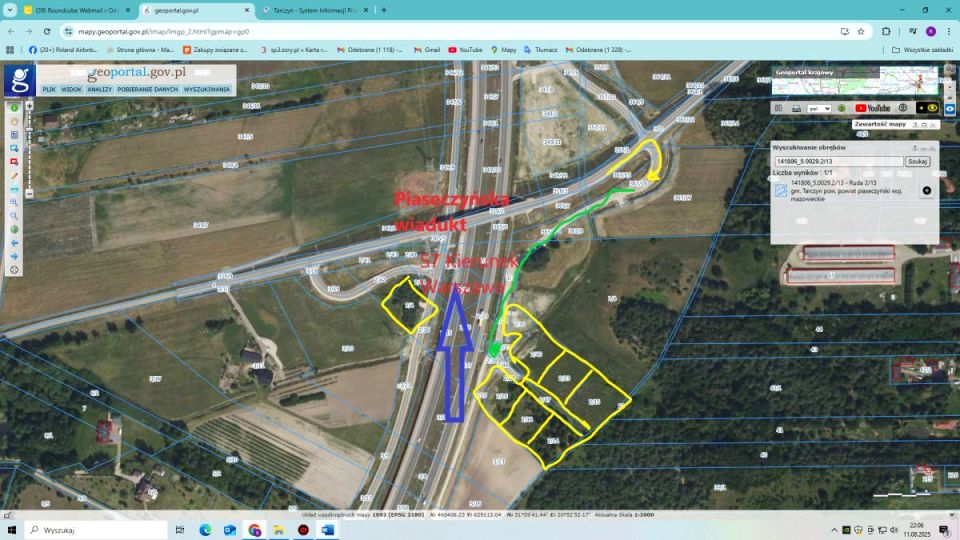Click the YouTube logo in map toolbar
Screen dimensions: 960x540
873,108
